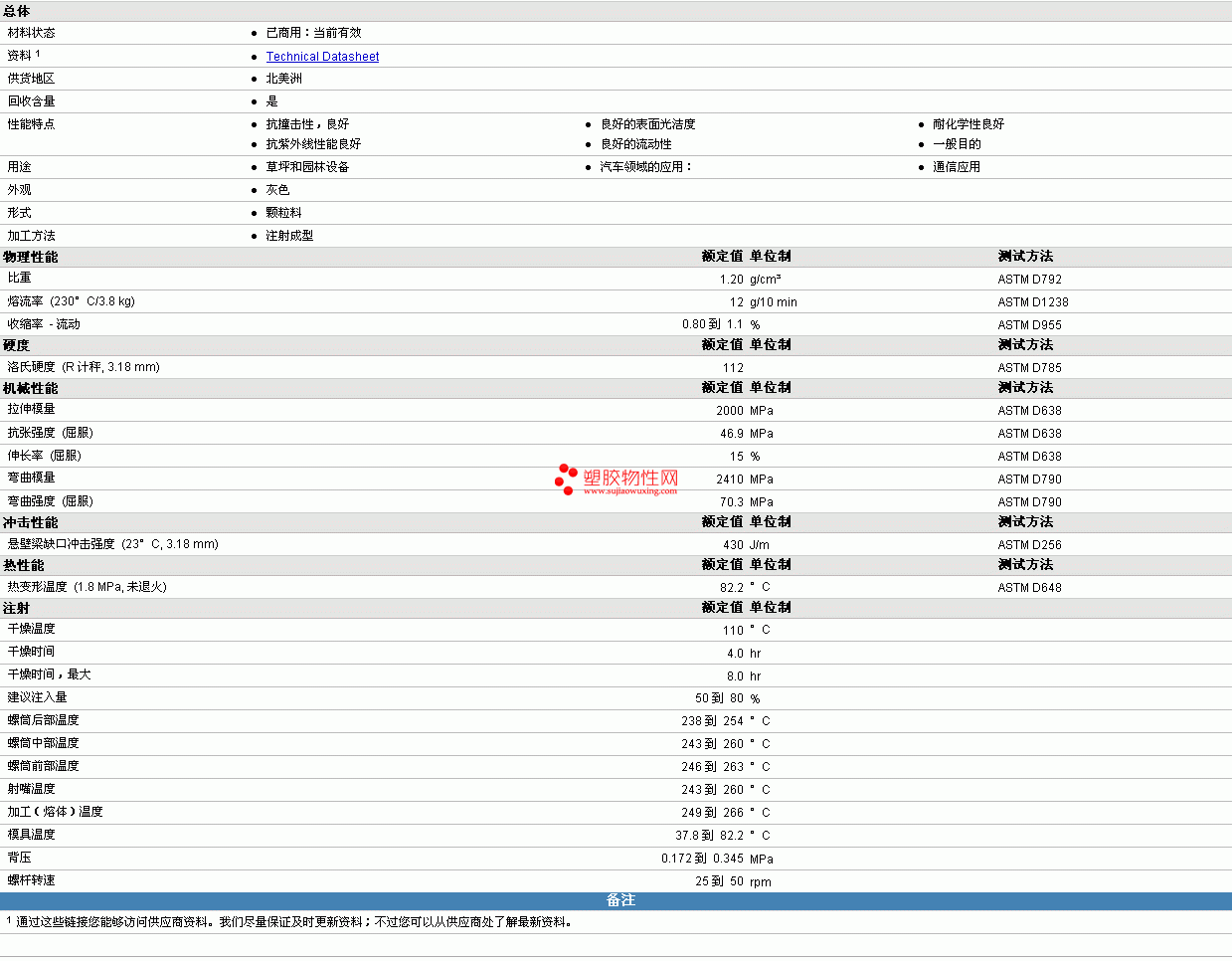Select the 弯曲强度 (屈服) row label
Screen dimensions: 1232x961
[50, 501]
